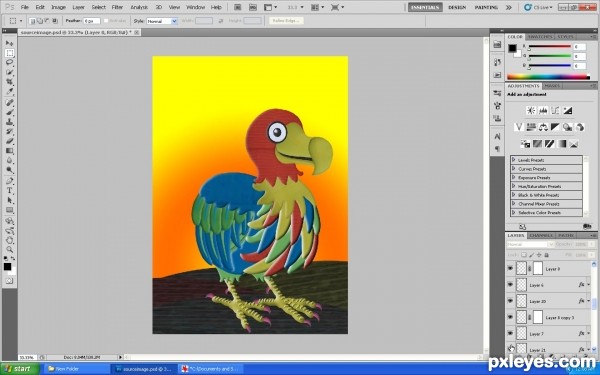Image resolution: width=600 pixels, height=375 pixels.
Task: Add a Levels adjustment
Action: [543, 111]
